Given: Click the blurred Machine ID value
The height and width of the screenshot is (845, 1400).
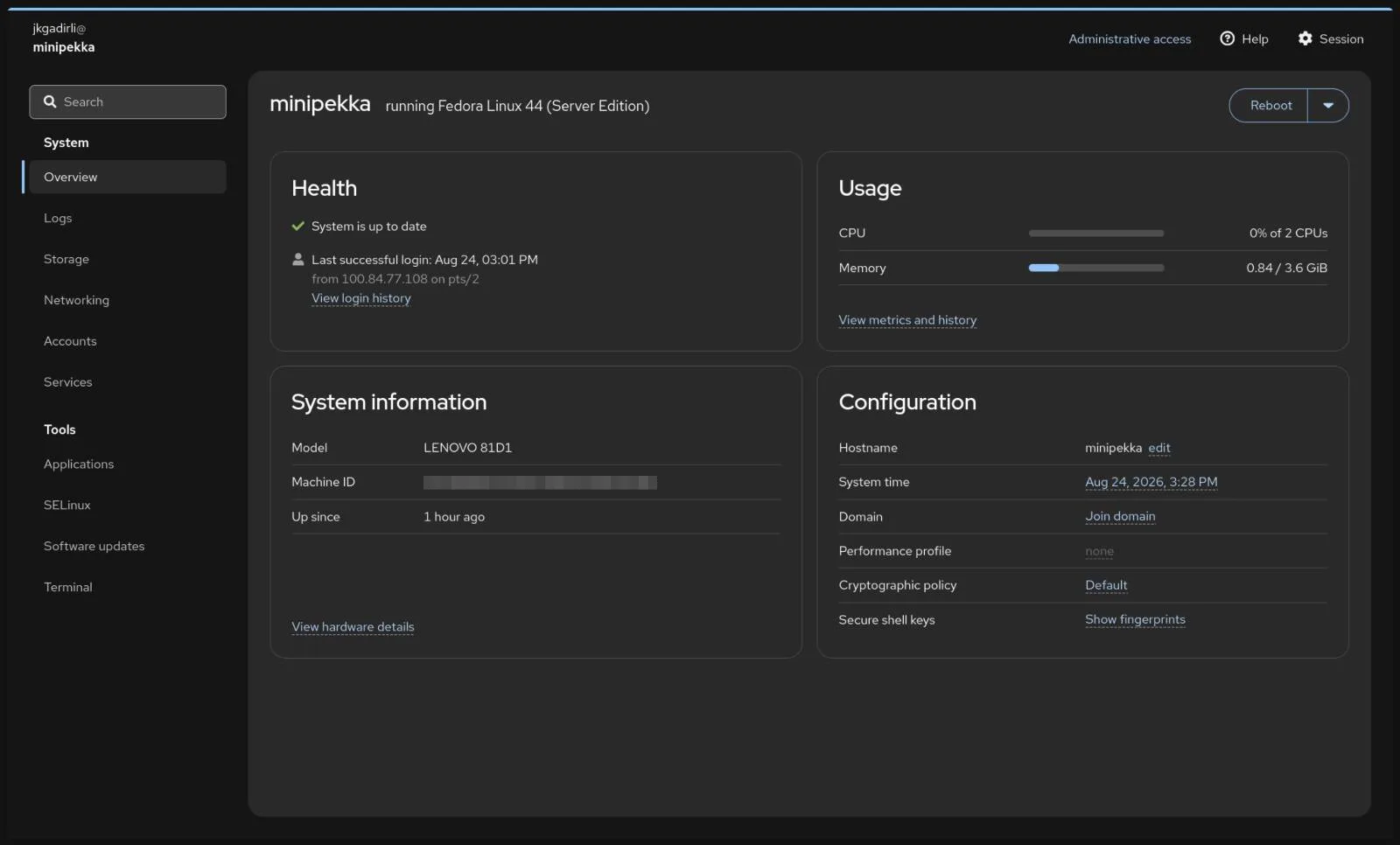Looking at the screenshot, I should (540, 482).
